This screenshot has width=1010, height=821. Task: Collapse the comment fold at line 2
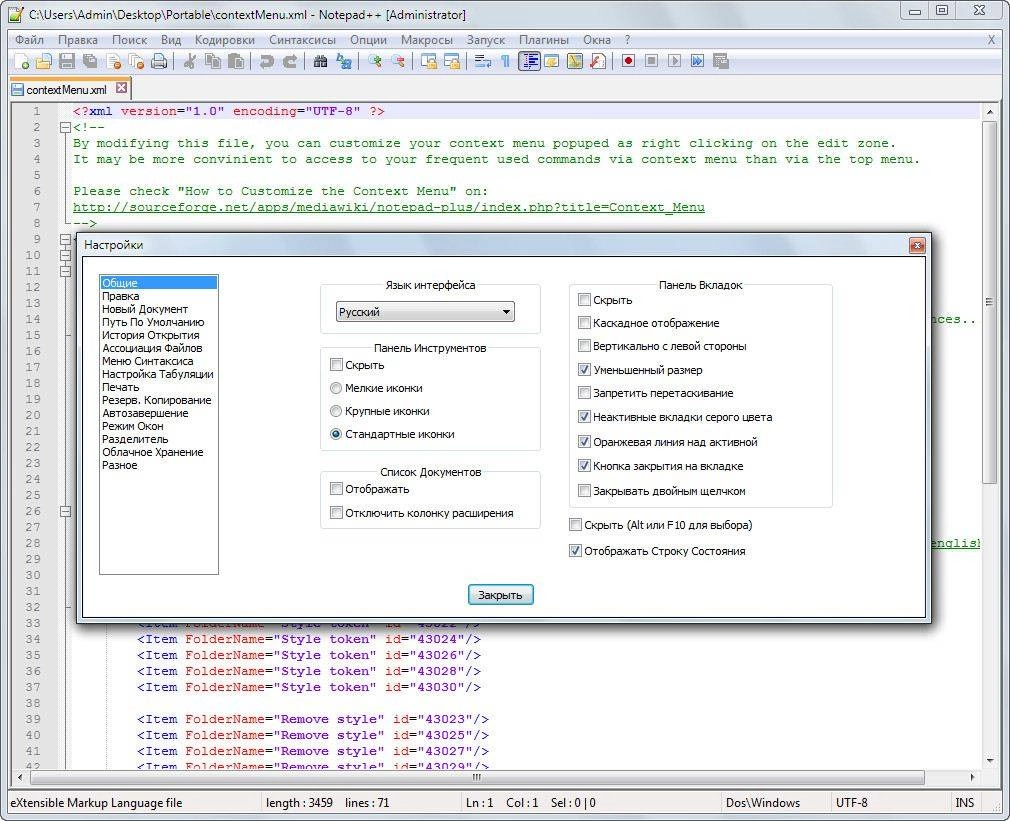(65, 127)
